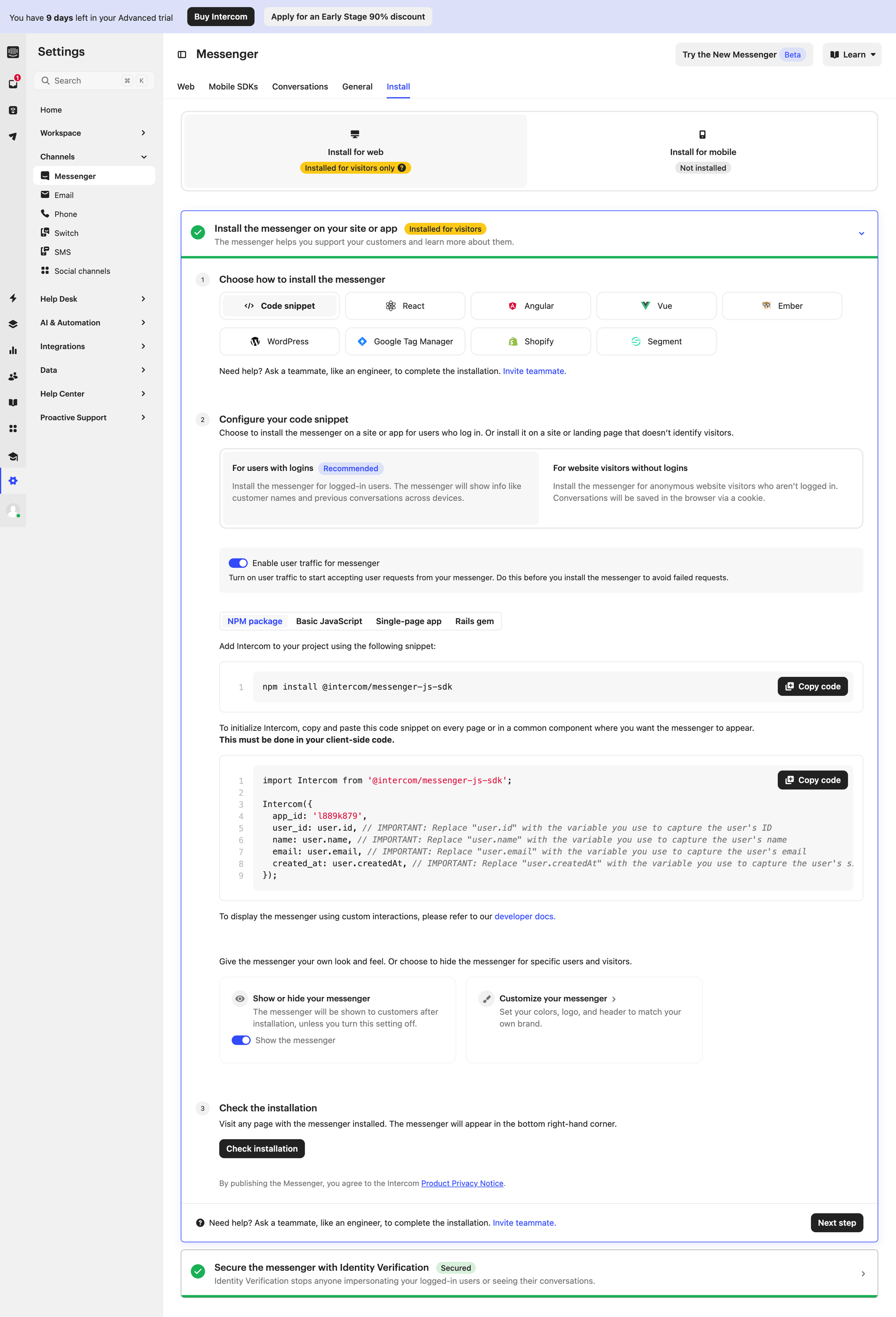Screen dimensions: 896x1317
Task: Select Phone channel in settings sidebar
Action: [x=94, y=214]
